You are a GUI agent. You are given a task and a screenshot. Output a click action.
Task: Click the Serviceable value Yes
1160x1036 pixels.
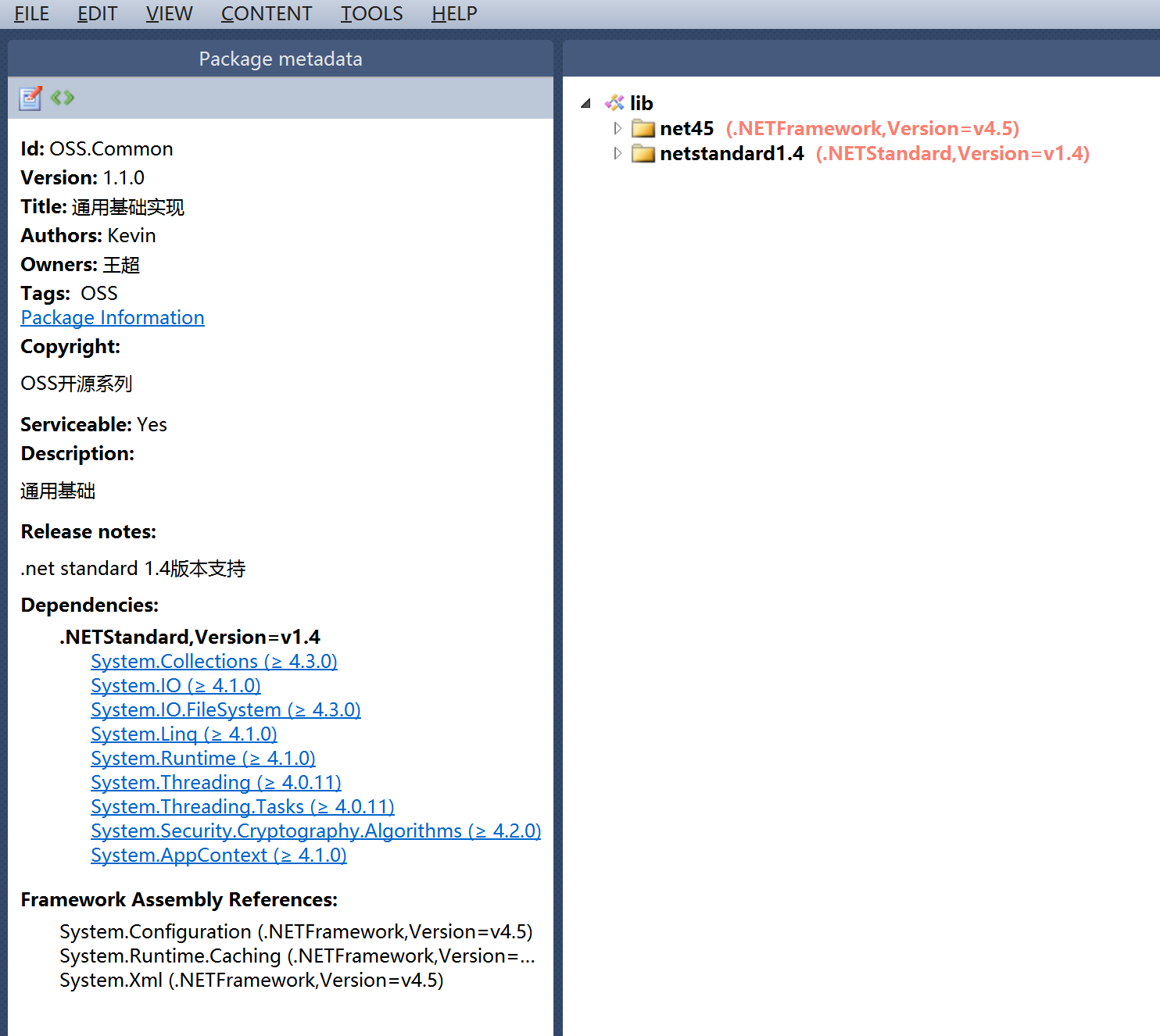152,425
